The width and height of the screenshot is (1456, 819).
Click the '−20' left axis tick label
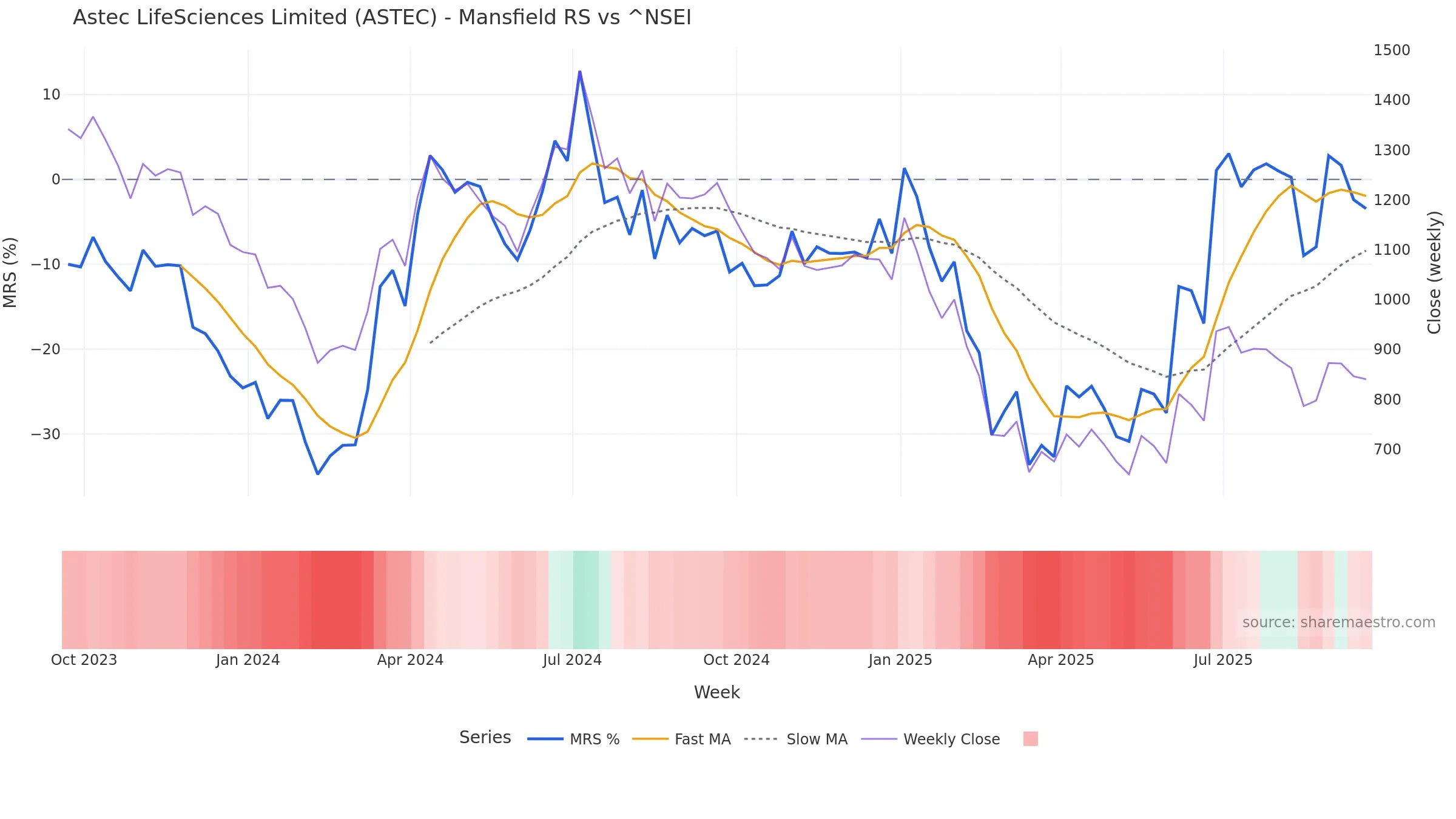(46, 349)
